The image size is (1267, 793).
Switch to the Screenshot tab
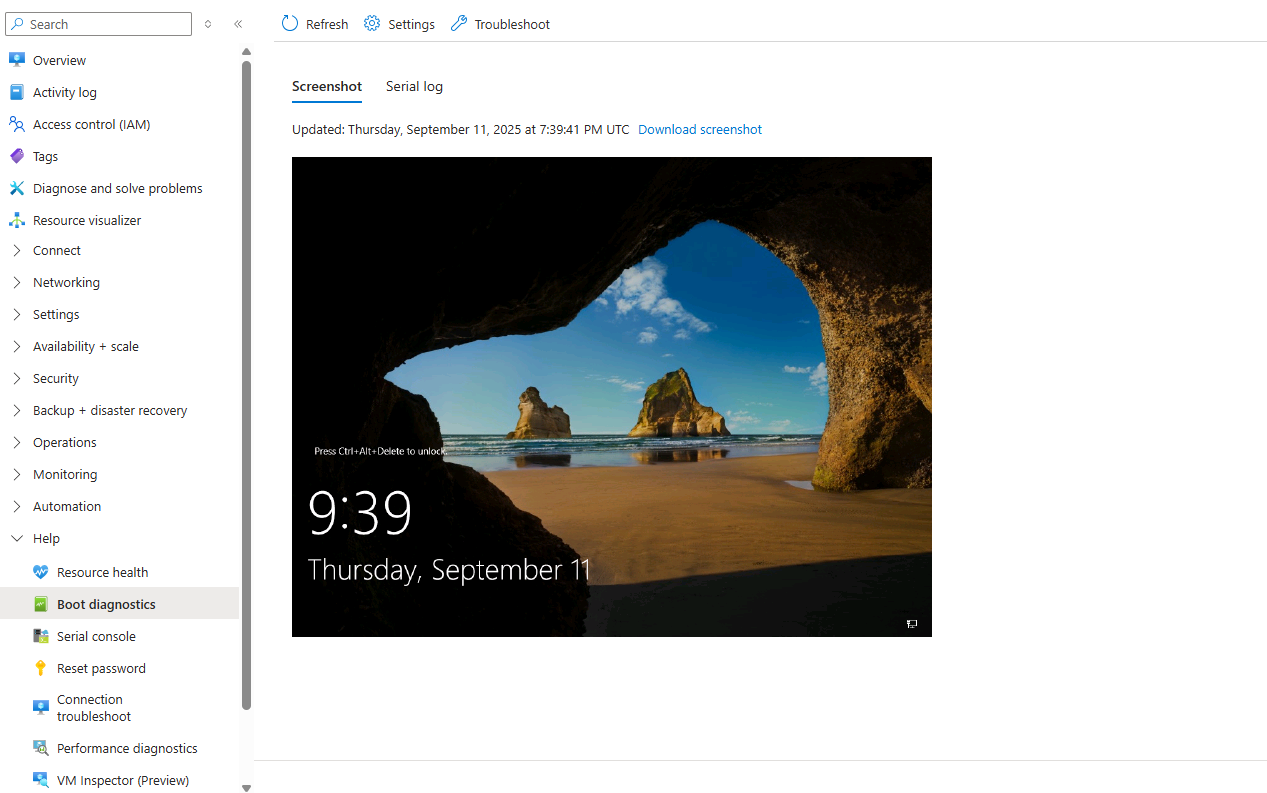(327, 86)
